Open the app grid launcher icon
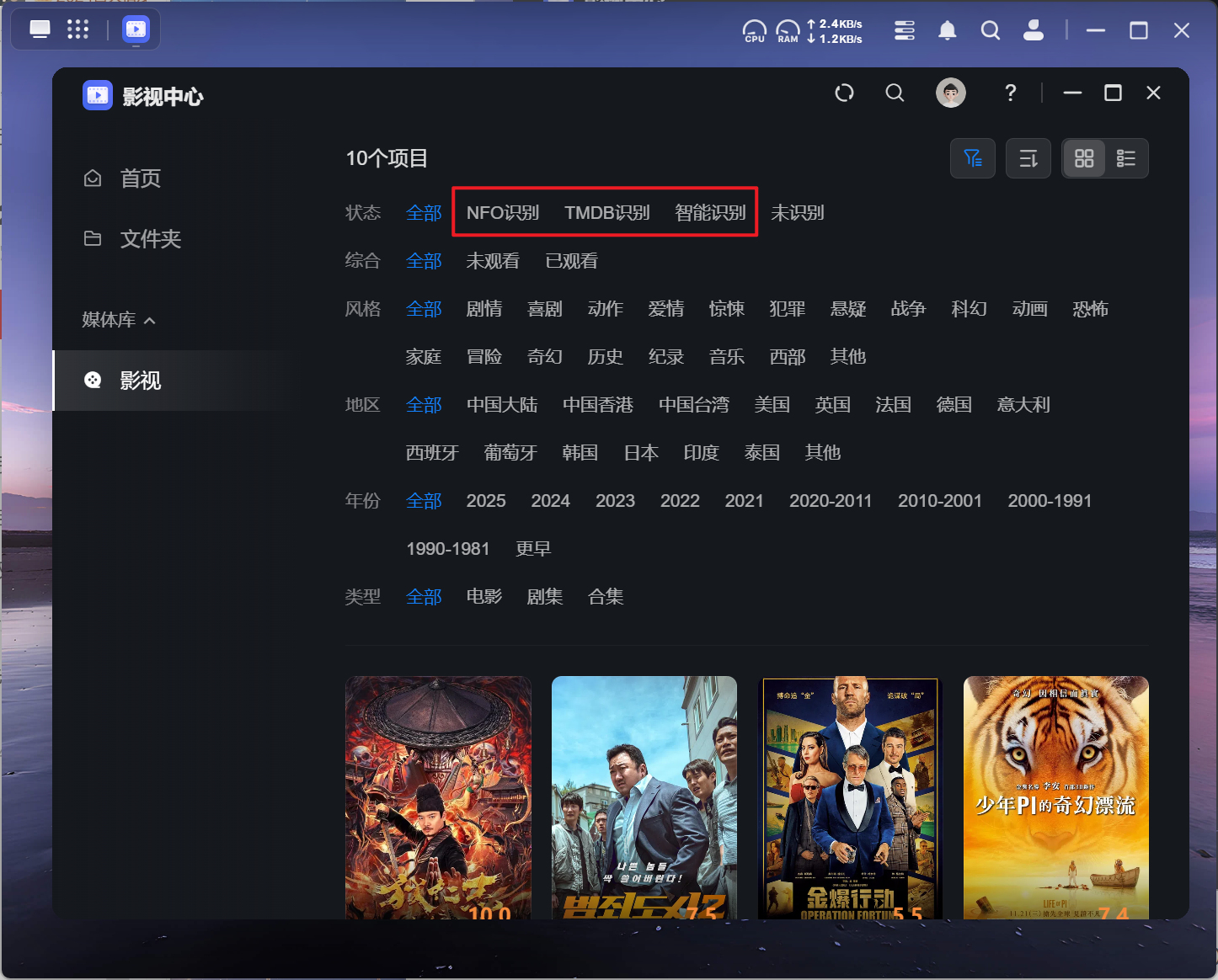 pos(78,30)
